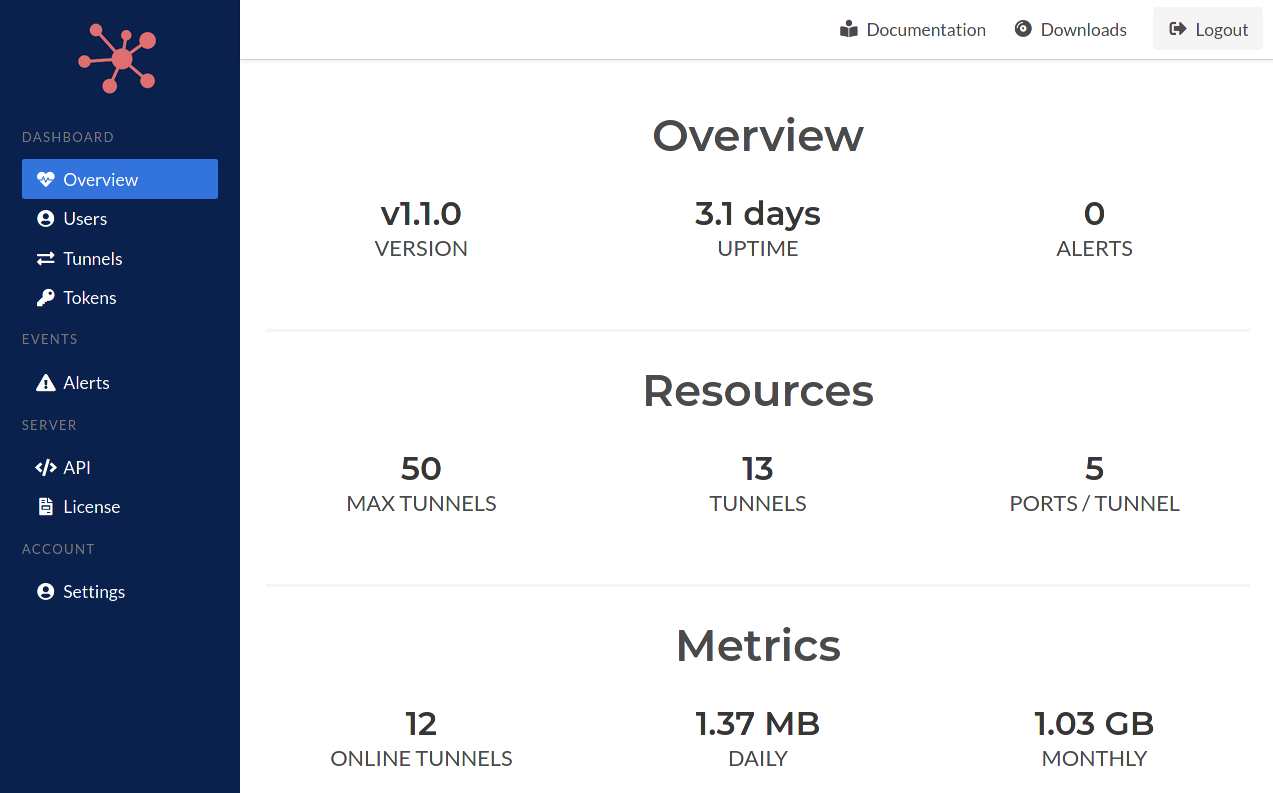The width and height of the screenshot is (1273, 793).
Task: Click the network hub logo in the sidebar
Action: 119,59
